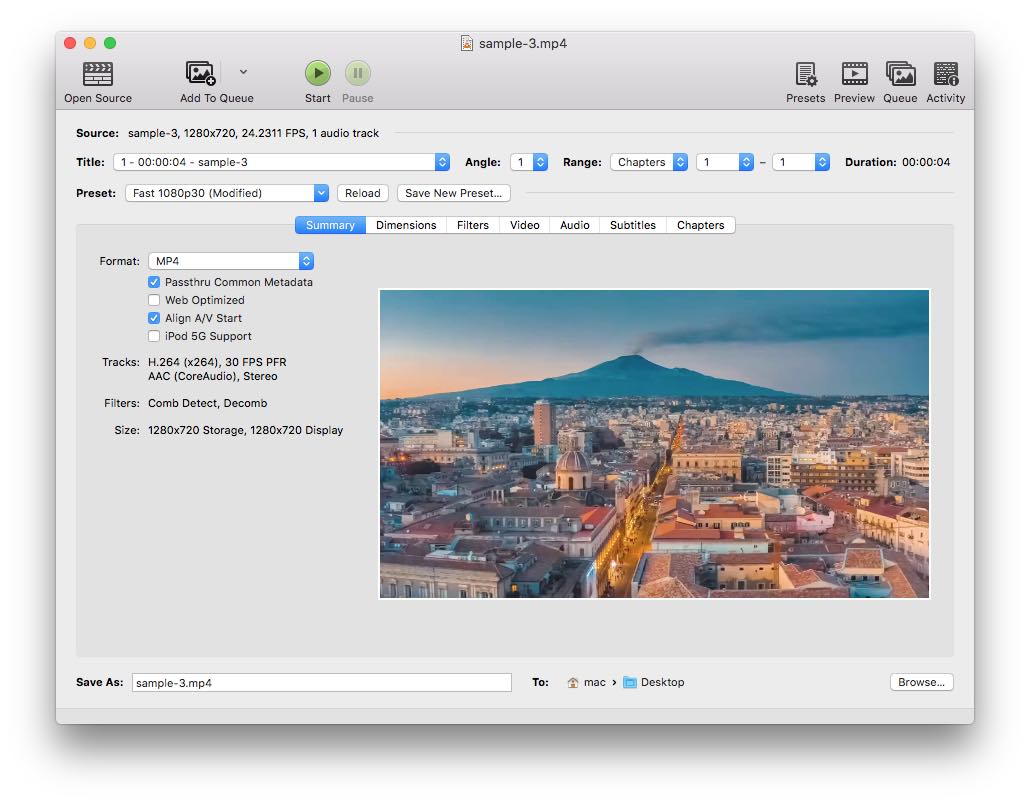Click Save New Preset
1030x804 pixels.
[453, 193]
